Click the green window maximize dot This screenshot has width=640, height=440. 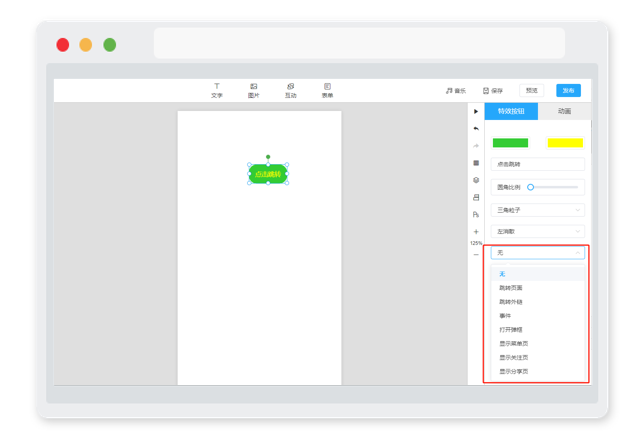[109, 44]
